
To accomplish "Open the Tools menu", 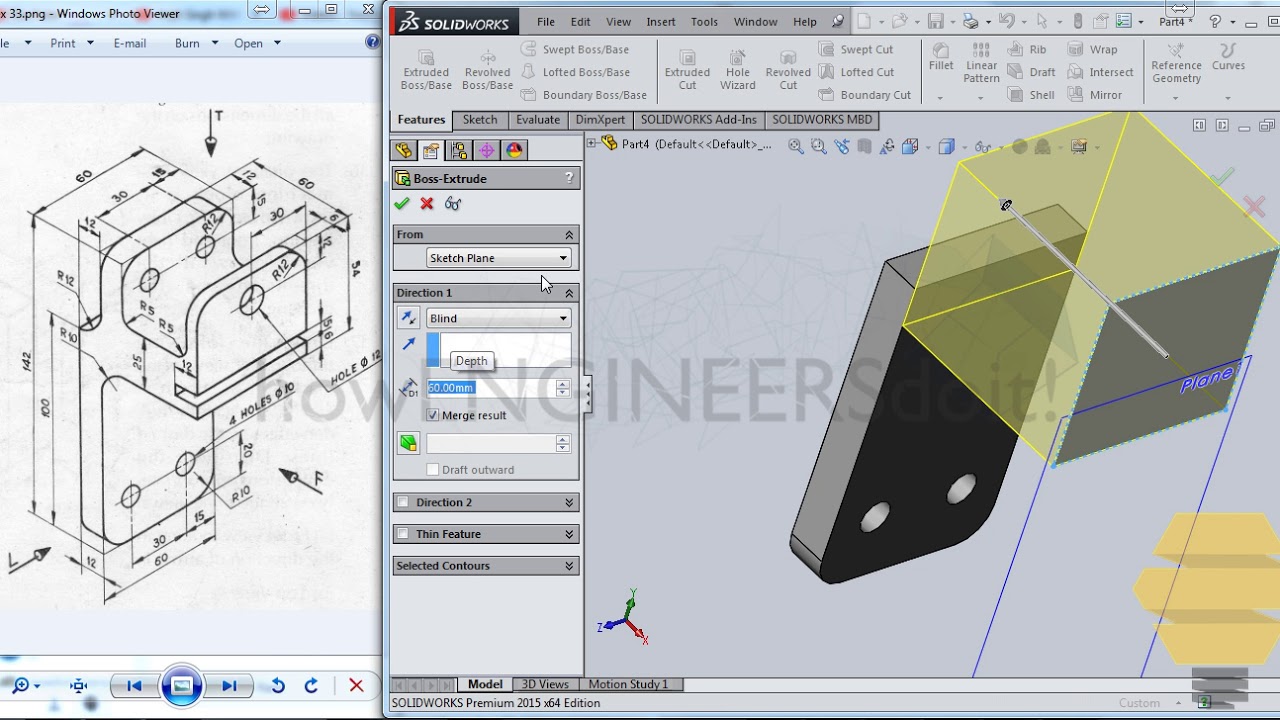I will pyautogui.click(x=704, y=22).
